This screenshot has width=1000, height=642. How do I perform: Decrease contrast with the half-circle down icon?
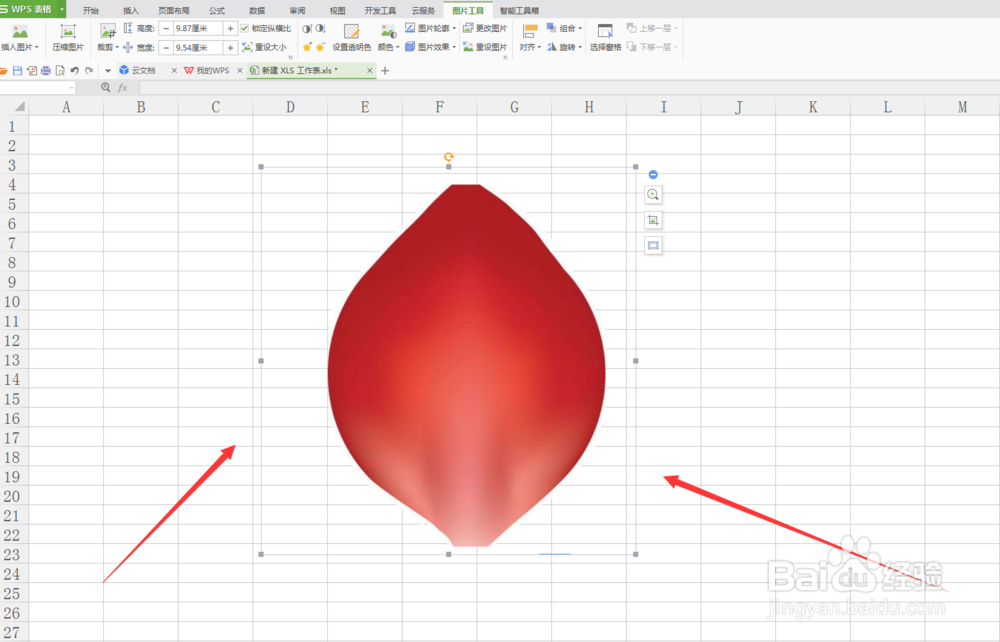320,29
